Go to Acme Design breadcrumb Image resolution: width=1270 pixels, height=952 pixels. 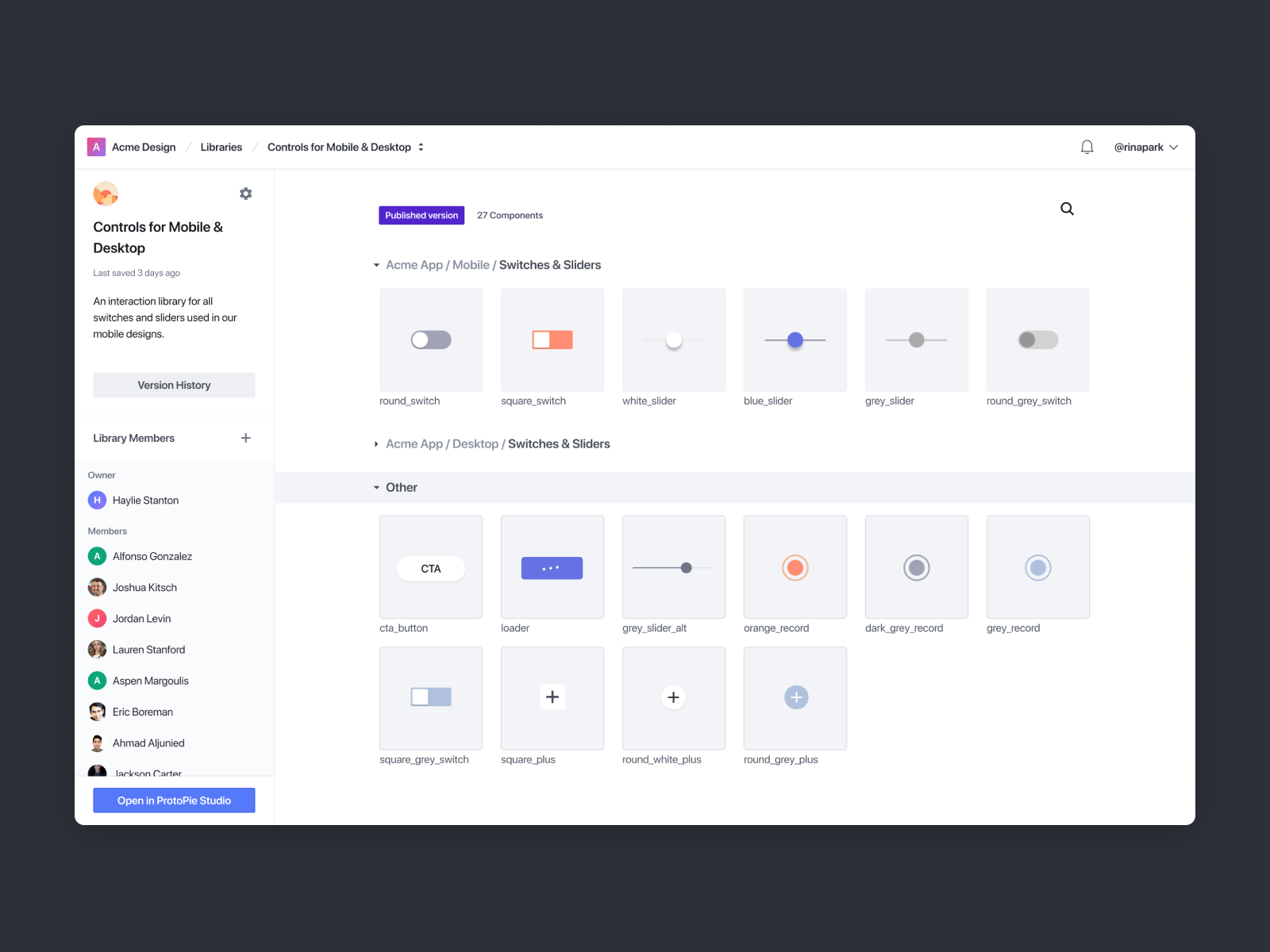coord(144,147)
